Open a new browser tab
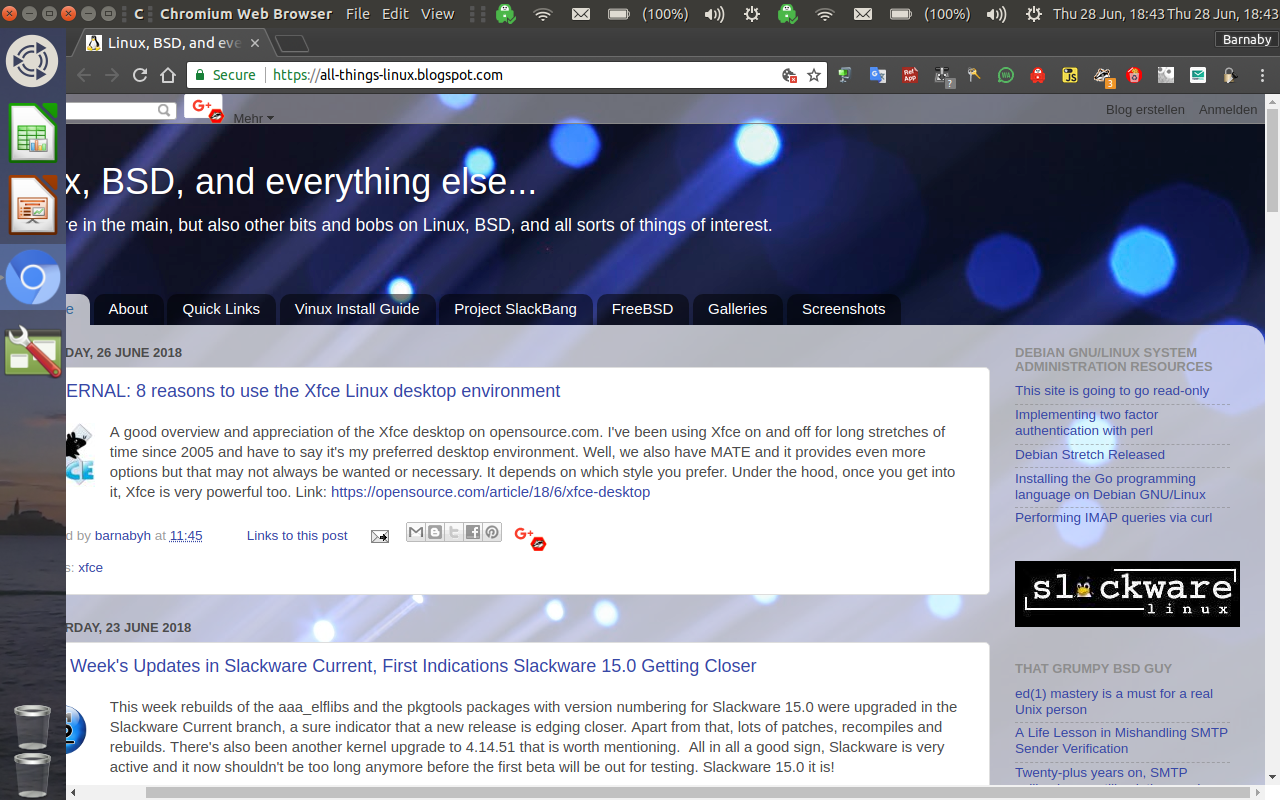Viewport: 1280px width, 800px height. click(291, 44)
